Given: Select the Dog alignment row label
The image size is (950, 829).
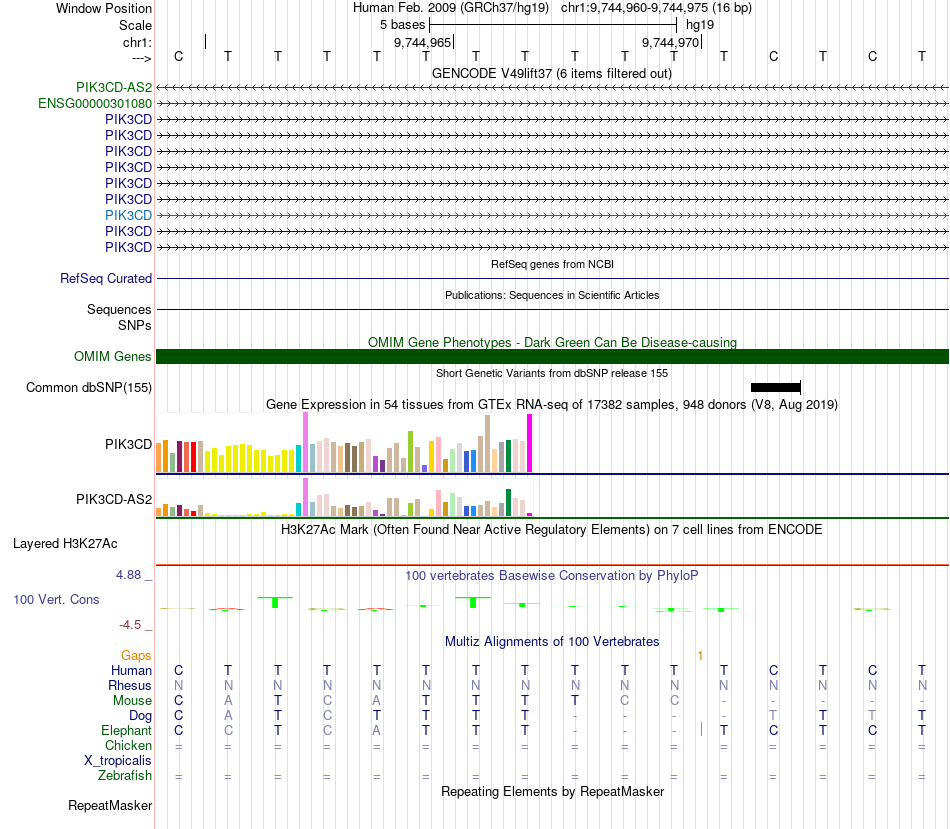Looking at the screenshot, I should [x=140, y=716].
